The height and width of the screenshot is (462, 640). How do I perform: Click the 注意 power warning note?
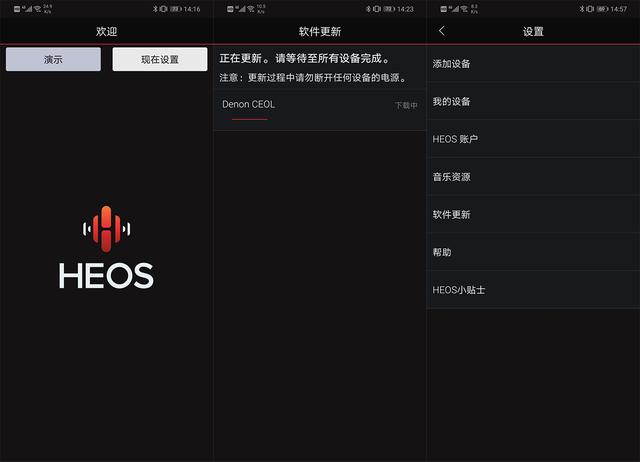click(313, 78)
